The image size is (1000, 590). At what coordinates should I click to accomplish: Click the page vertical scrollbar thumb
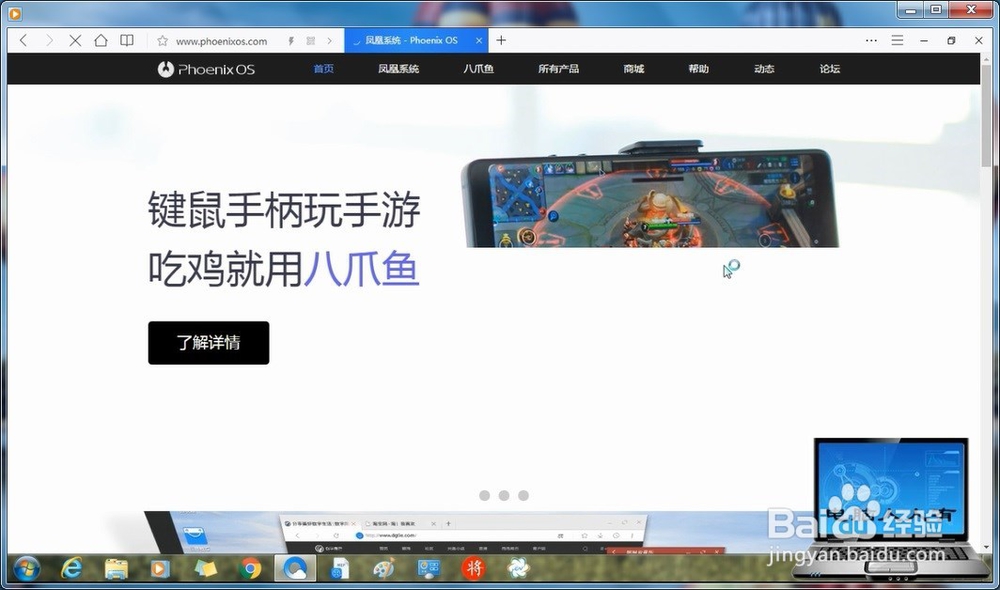(x=986, y=115)
